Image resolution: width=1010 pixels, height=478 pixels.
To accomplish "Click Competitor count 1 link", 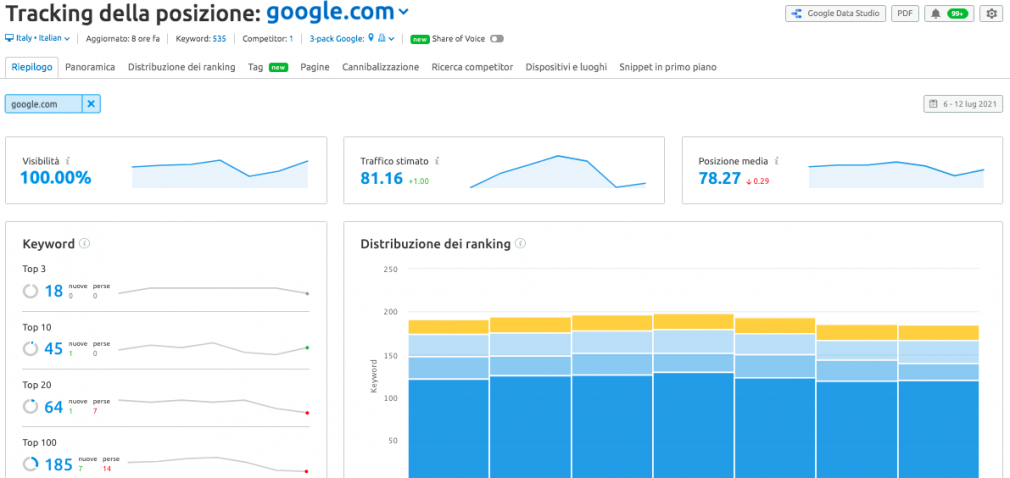I will (x=291, y=39).
